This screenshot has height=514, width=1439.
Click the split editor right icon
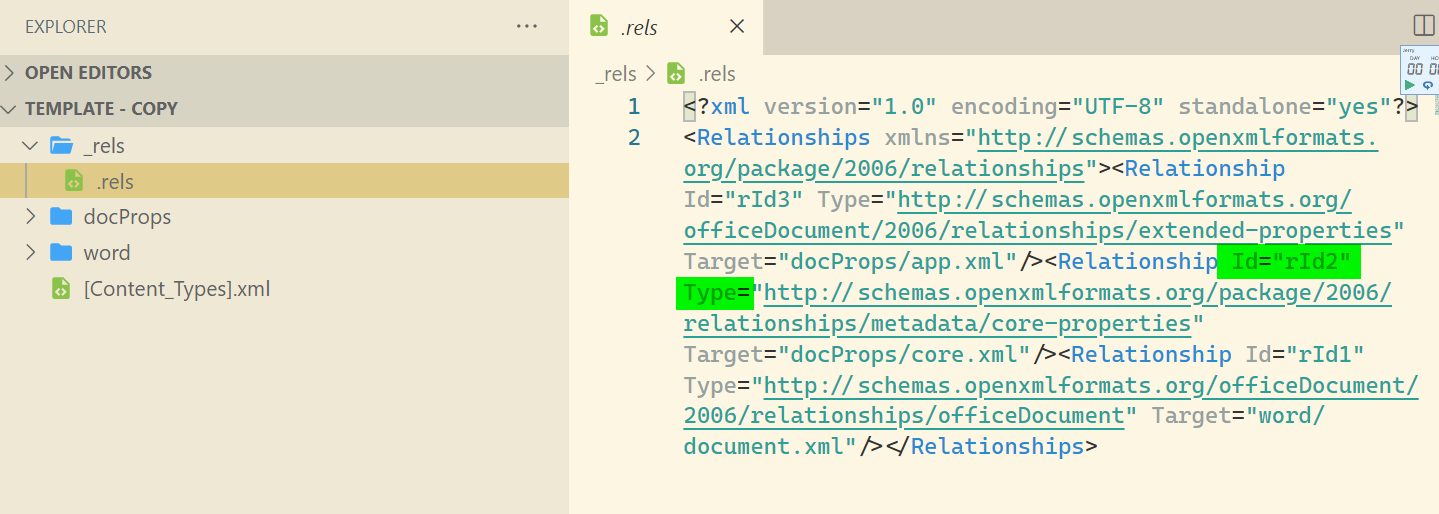pos(1423,26)
